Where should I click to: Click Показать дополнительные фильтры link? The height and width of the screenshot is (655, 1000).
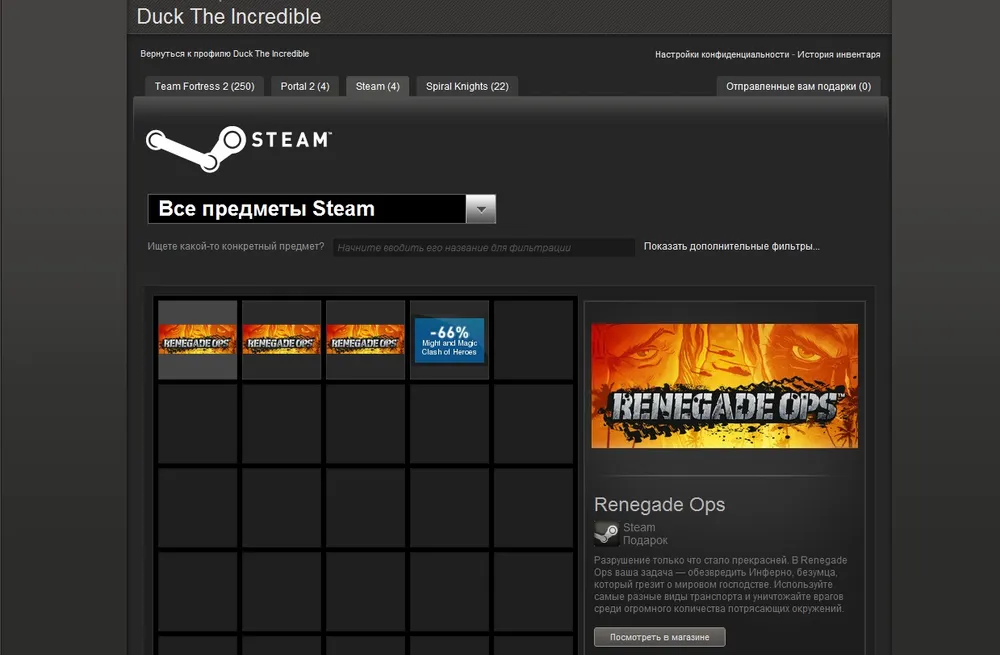[732, 246]
